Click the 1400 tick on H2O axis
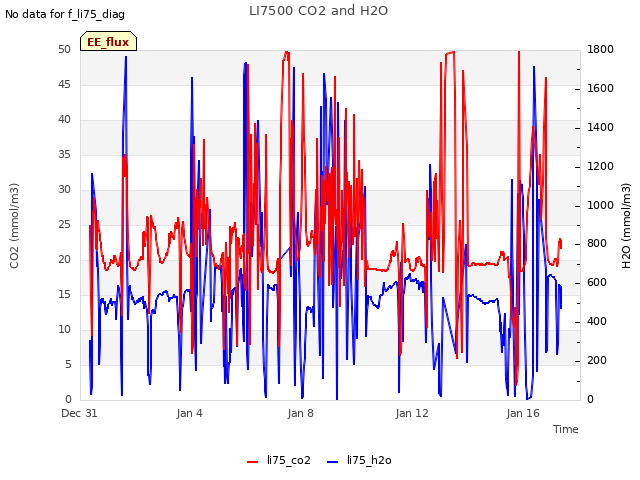 (600, 127)
